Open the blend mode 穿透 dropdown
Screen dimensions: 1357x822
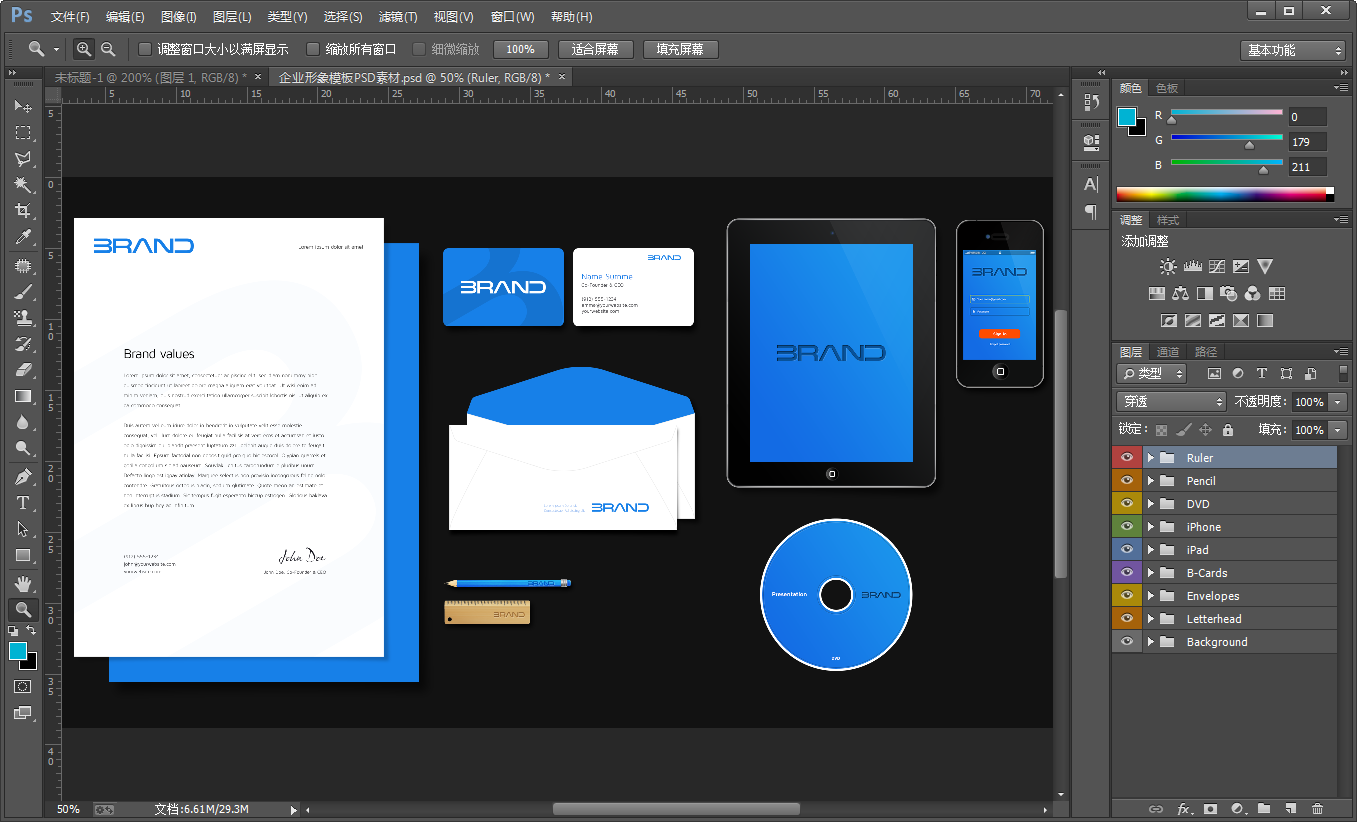[x=1171, y=401]
